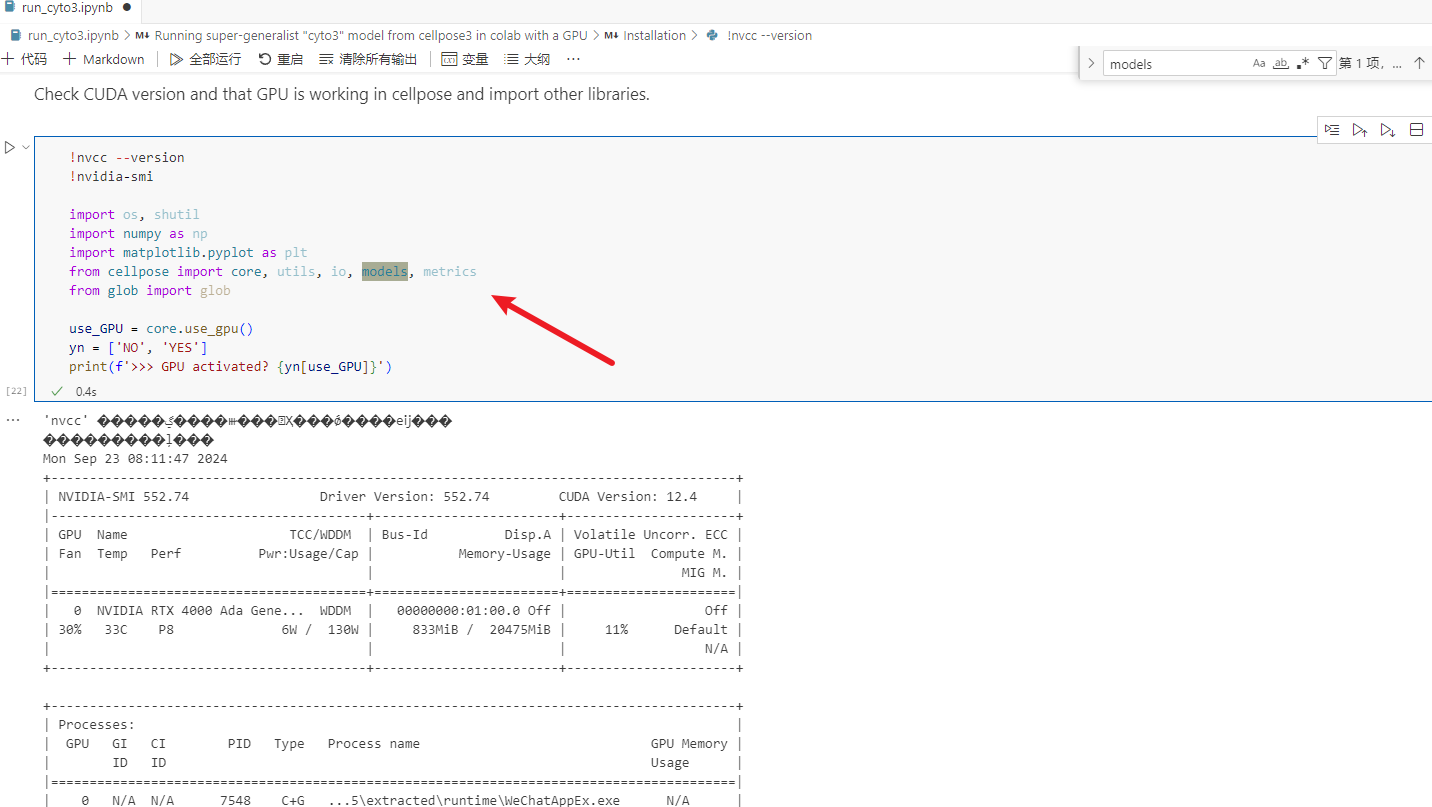This screenshot has height=807, width=1432.
Task: Click the 'NVIDIA-SMI 552.74' output text
Action: point(123,496)
